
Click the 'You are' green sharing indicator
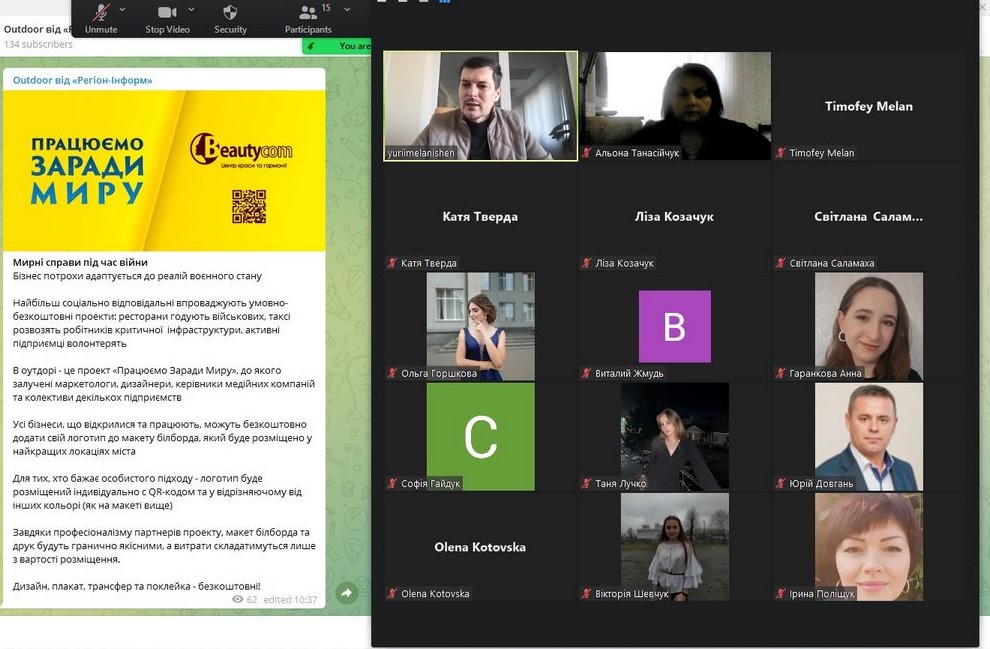(353, 46)
